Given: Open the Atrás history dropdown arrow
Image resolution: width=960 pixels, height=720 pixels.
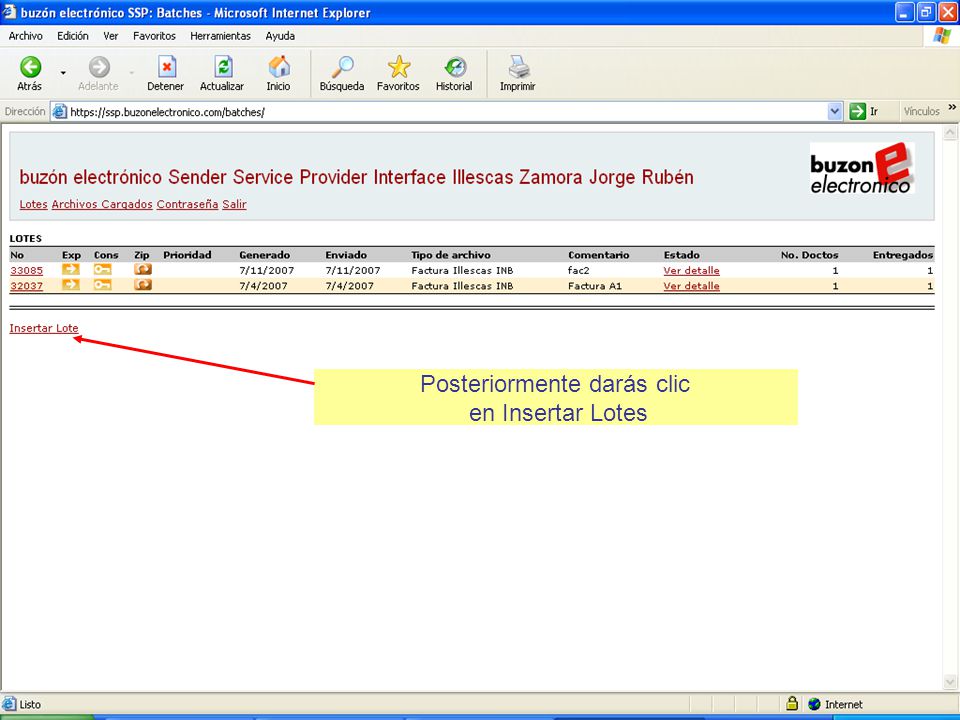Looking at the screenshot, I should pyautogui.click(x=63, y=73).
